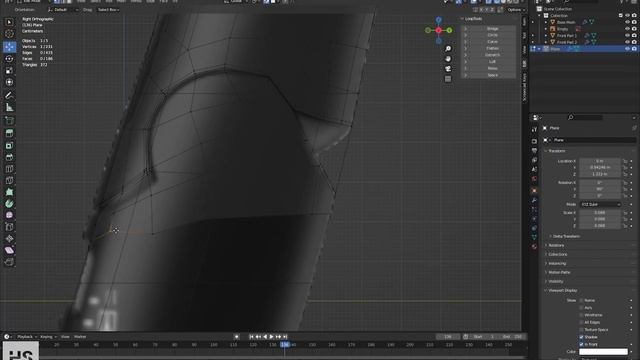The height and width of the screenshot is (360, 640).
Task: Select the Inset Faces tool
Action: [x=9, y=145]
